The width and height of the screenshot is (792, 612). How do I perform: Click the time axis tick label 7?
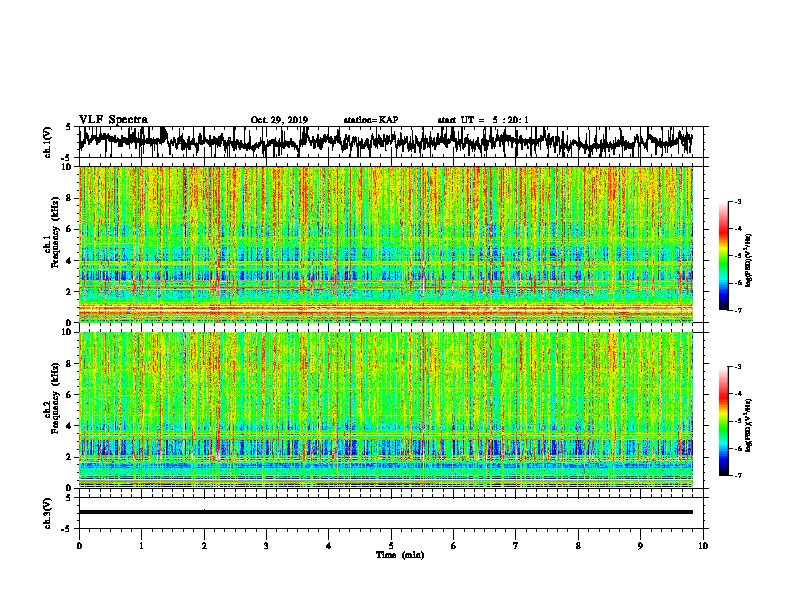516,545
